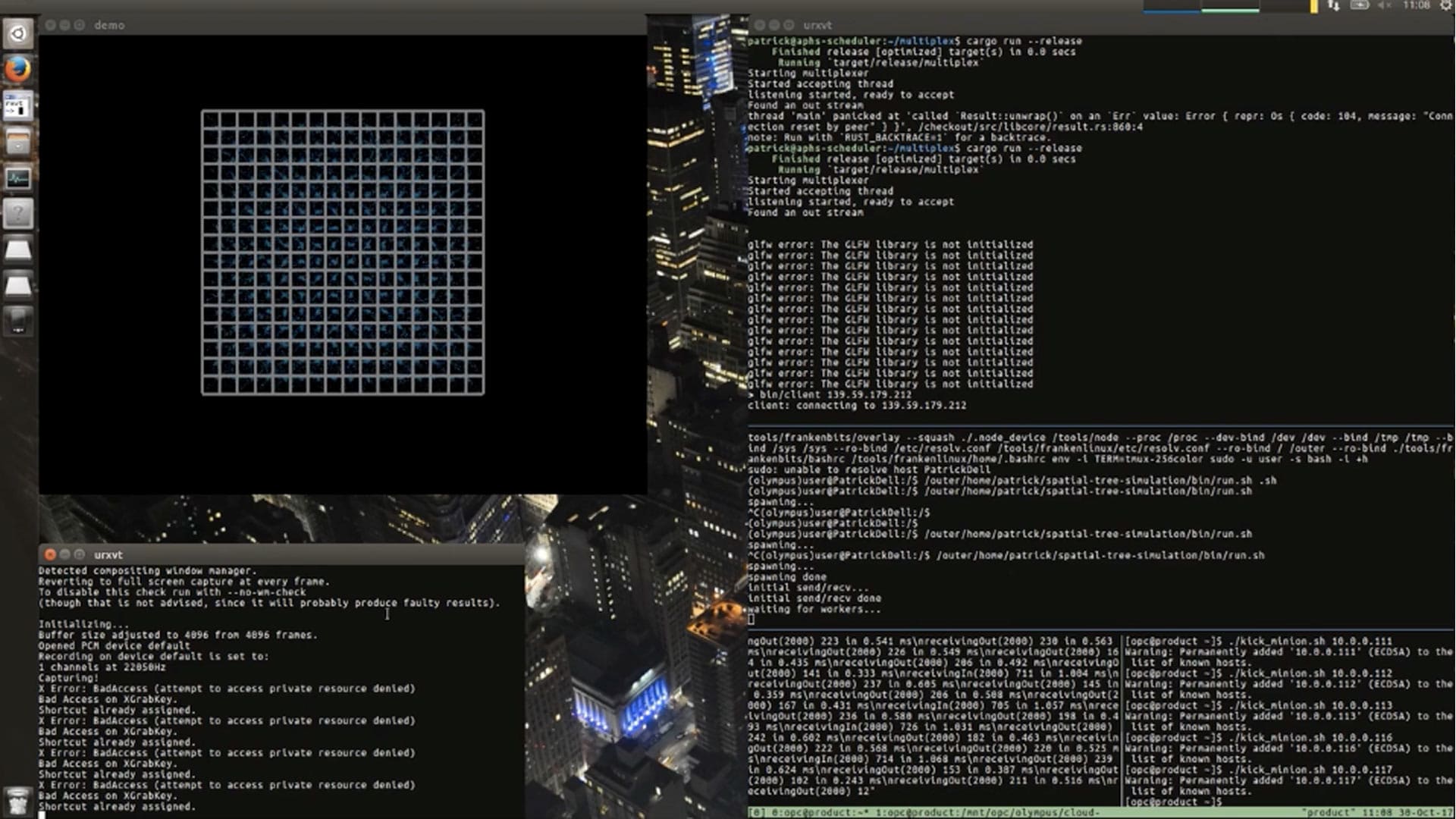Click 'initial send/recv done' line
1456x819 pixels.
(x=814, y=598)
